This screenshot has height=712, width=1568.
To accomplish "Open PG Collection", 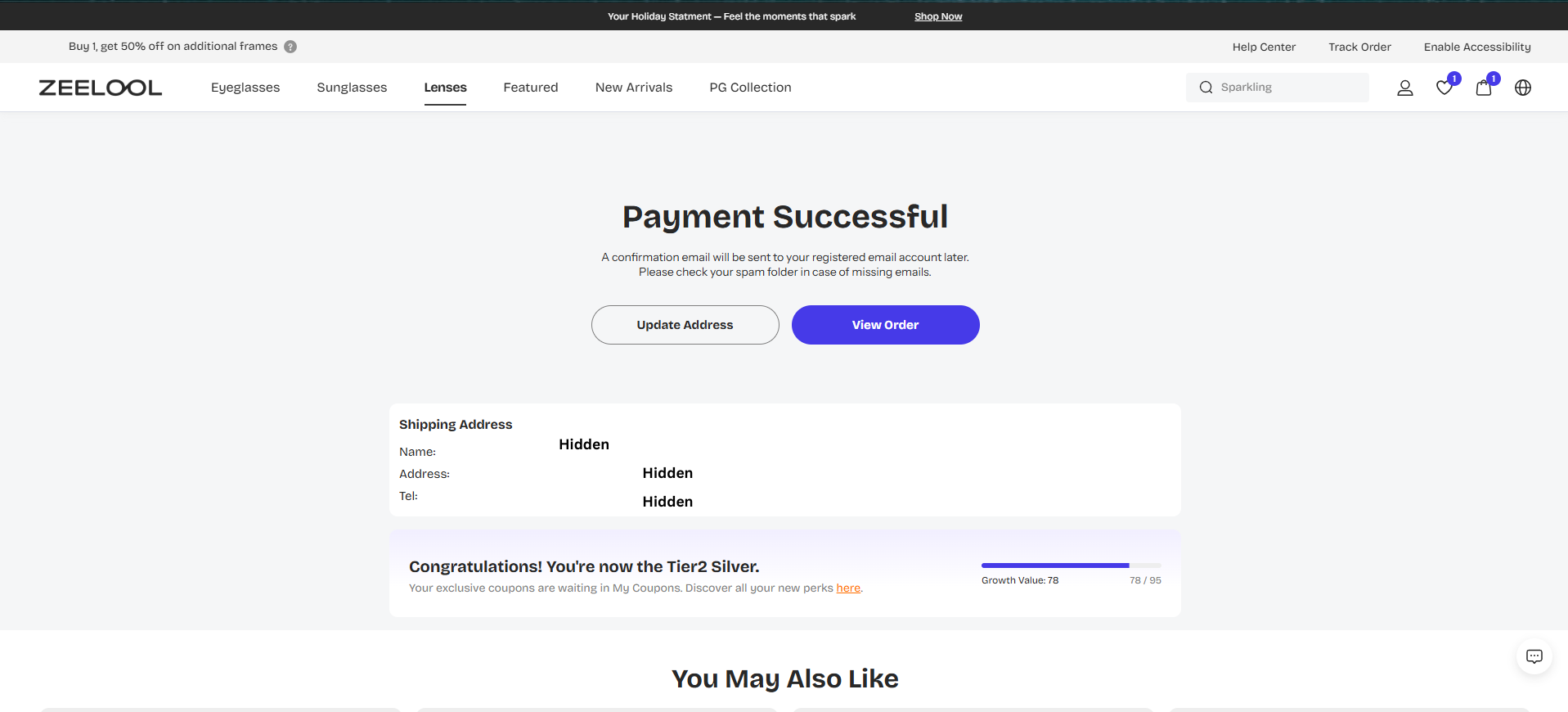I will 750,88.
